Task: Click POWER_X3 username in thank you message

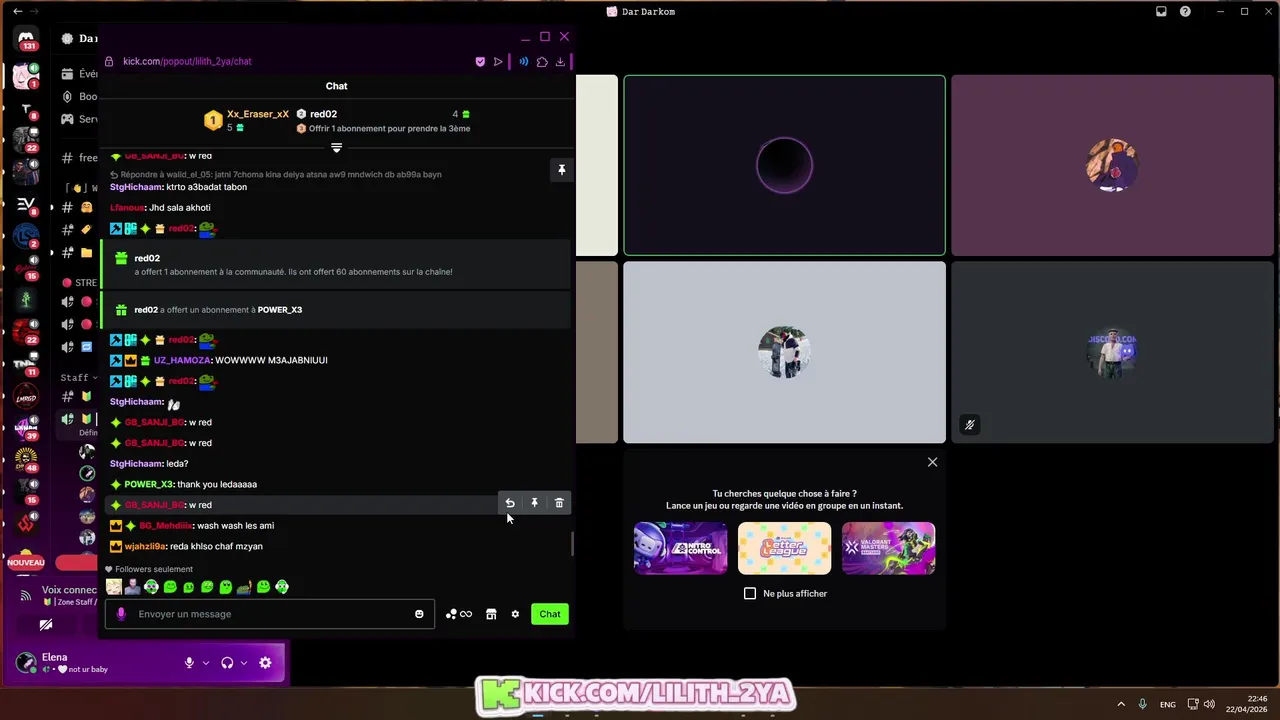Action: point(148,484)
